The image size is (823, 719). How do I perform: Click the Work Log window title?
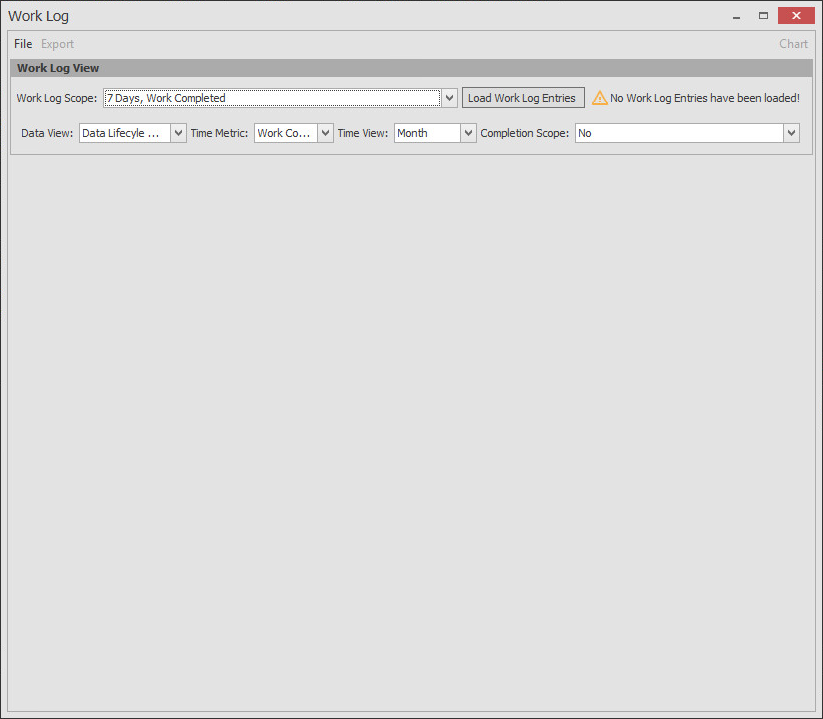tap(38, 16)
